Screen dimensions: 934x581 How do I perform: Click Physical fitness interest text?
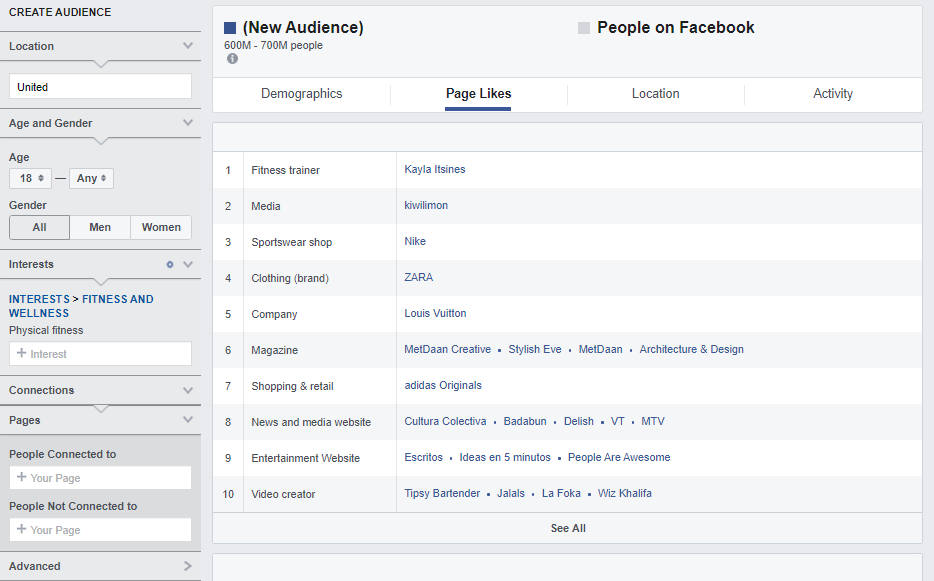coord(46,330)
